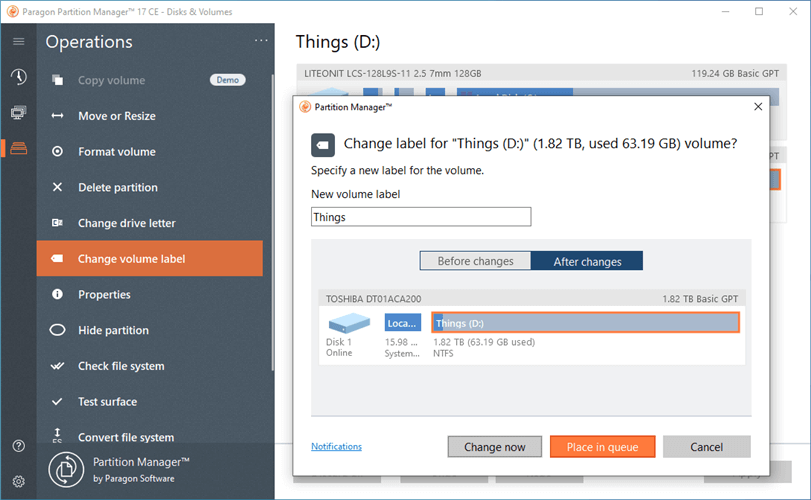Click the Move or Resize arrow icon

click(x=57, y=116)
